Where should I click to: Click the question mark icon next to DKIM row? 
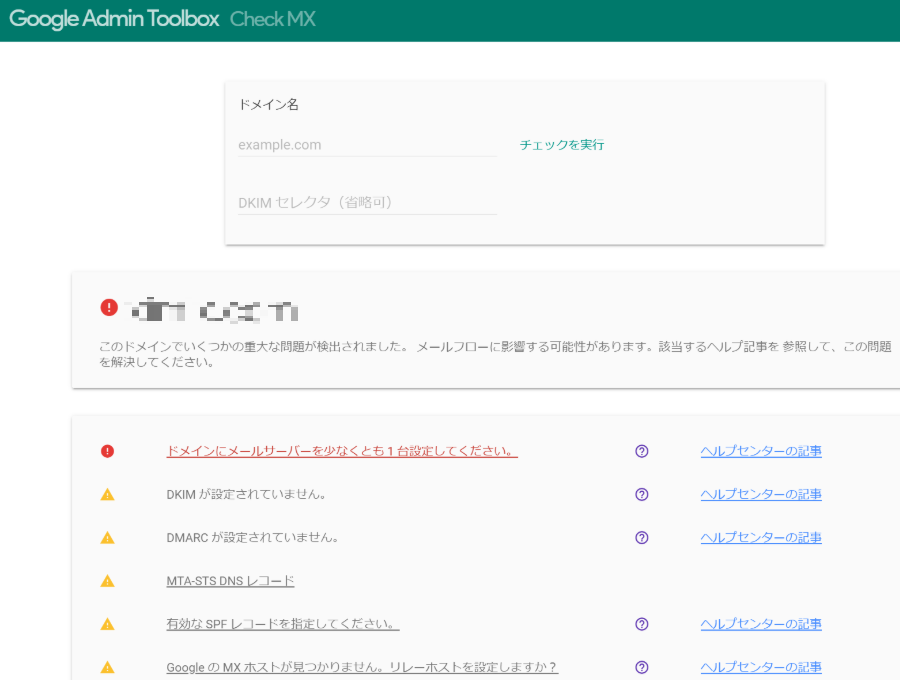(641, 494)
